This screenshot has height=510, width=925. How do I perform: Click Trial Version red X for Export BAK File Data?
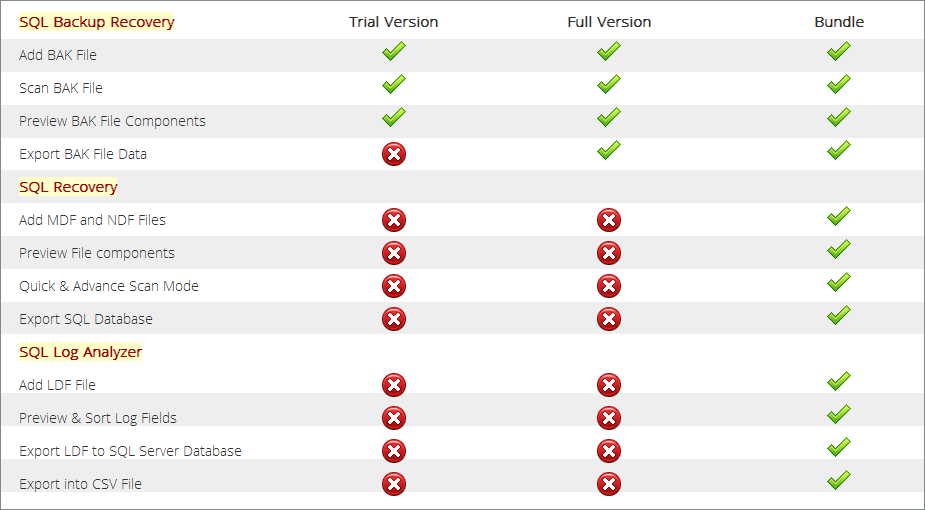[394, 154]
